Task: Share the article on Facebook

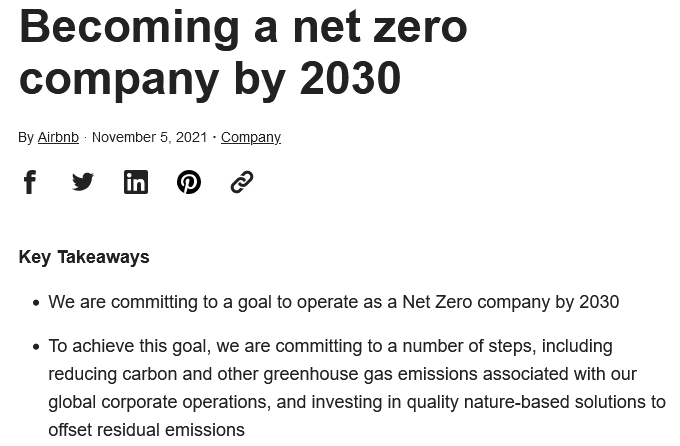Action: (x=30, y=182)
